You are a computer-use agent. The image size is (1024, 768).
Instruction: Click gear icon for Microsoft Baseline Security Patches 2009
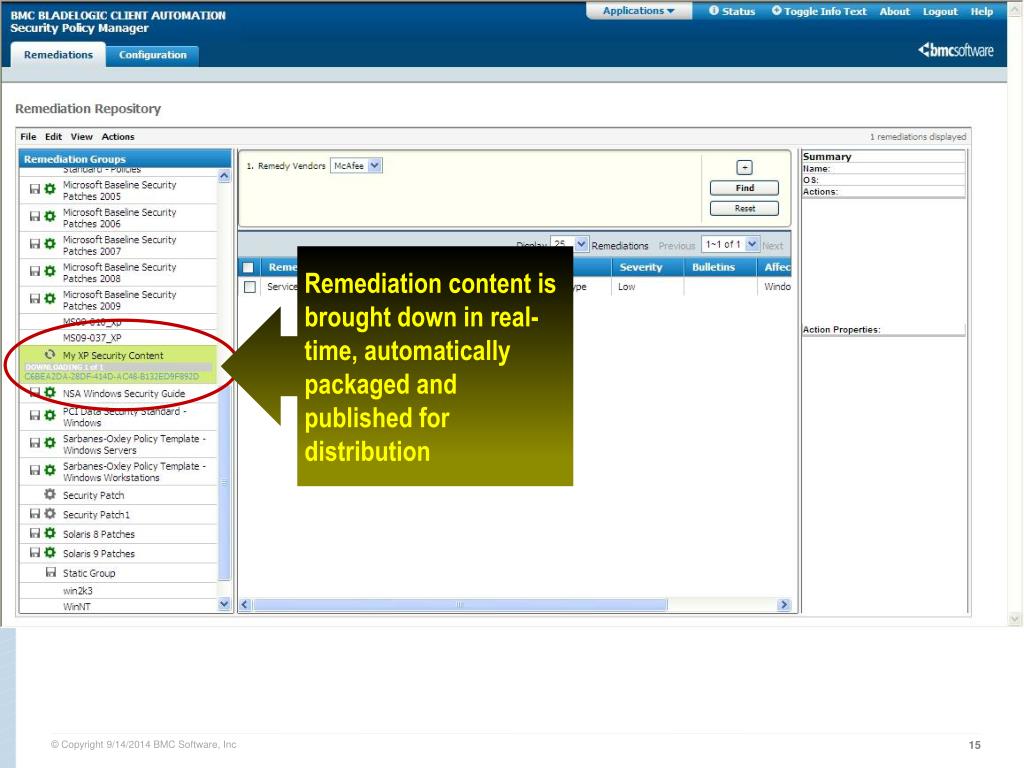tap(50, 298)
